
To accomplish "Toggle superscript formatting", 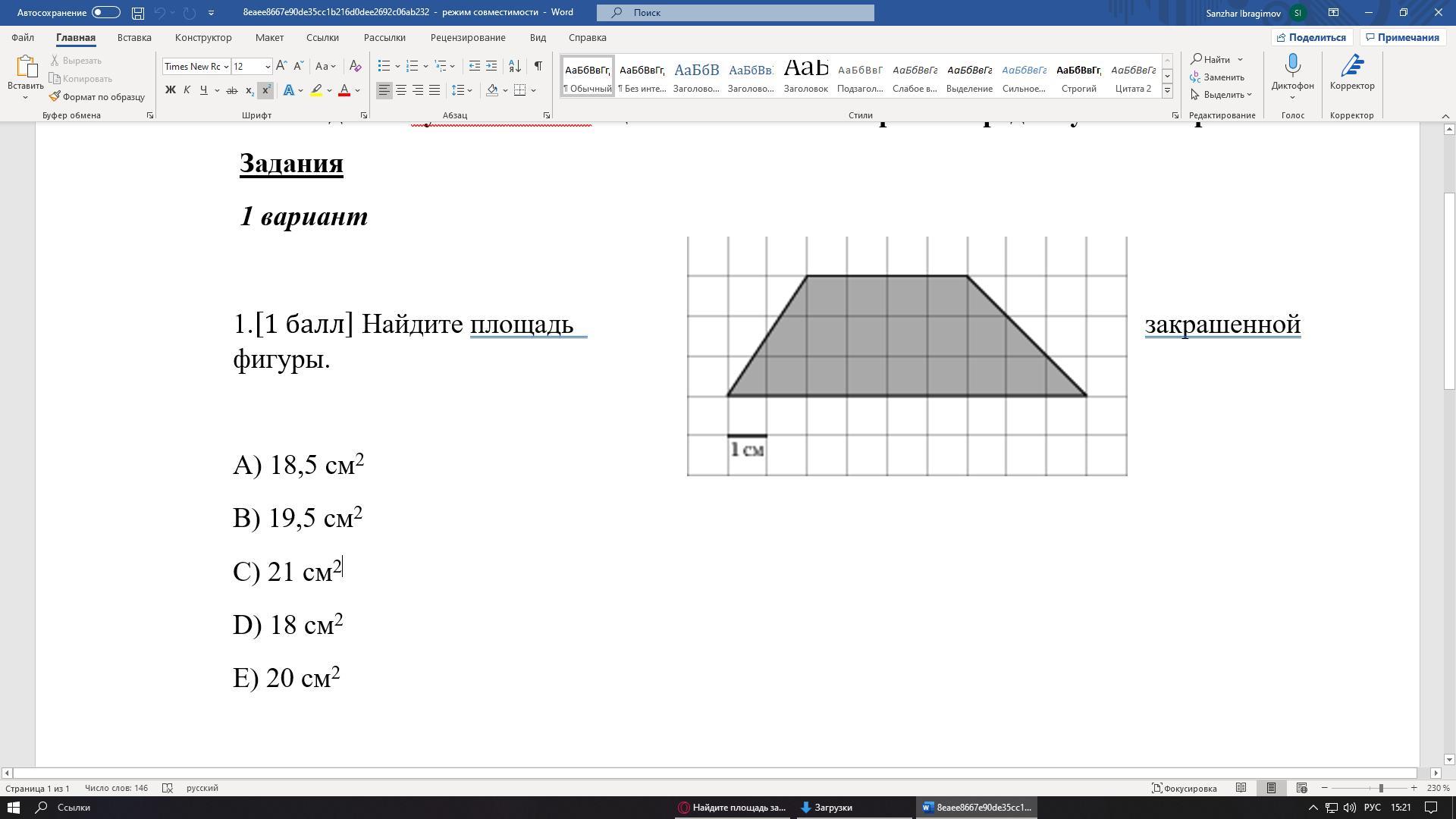I will (x=265, y=90).
